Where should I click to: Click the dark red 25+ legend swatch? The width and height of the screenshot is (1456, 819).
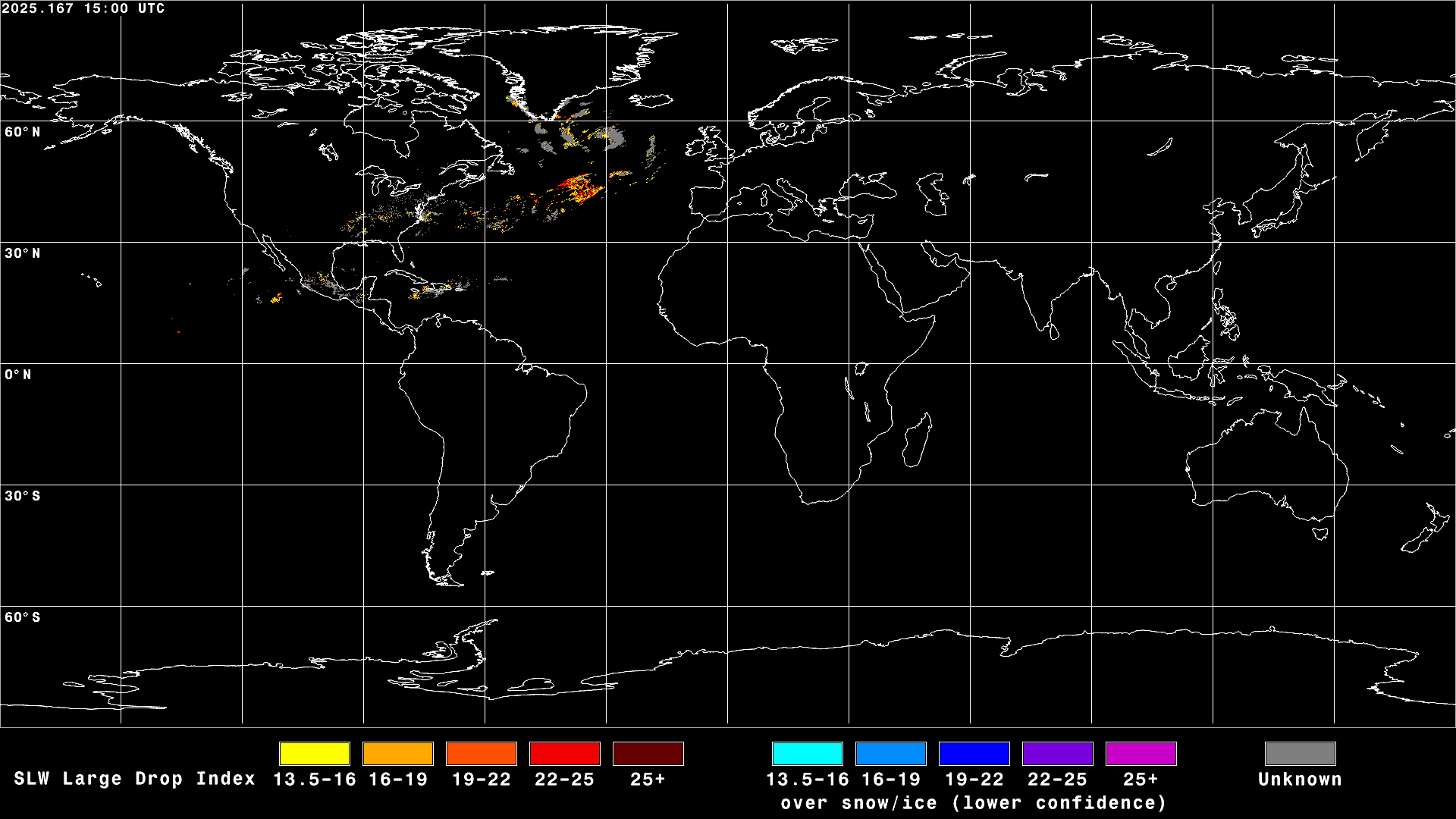point(648,754)
